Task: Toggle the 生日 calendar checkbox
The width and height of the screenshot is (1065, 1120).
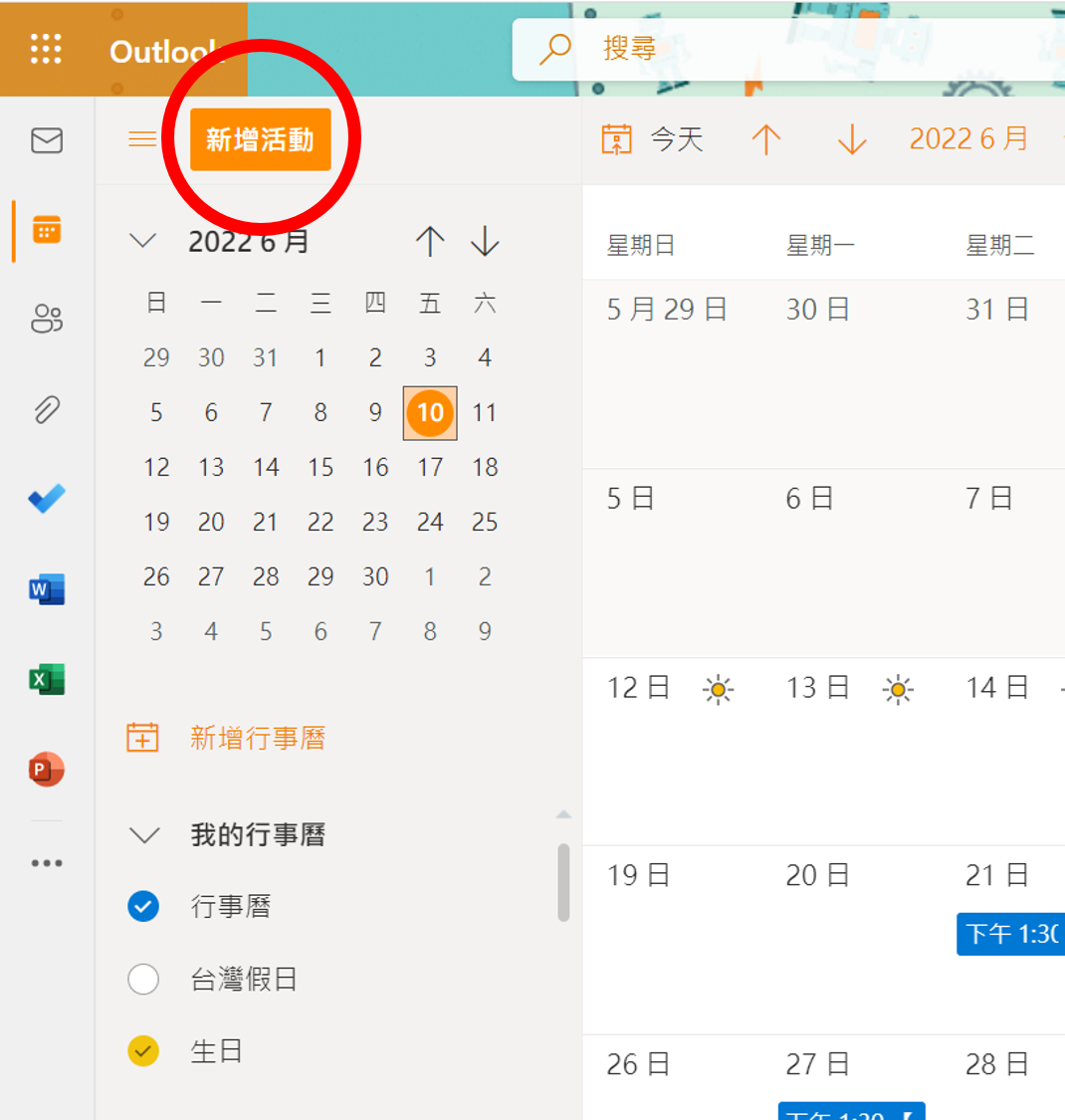Action: (143, 1051)
